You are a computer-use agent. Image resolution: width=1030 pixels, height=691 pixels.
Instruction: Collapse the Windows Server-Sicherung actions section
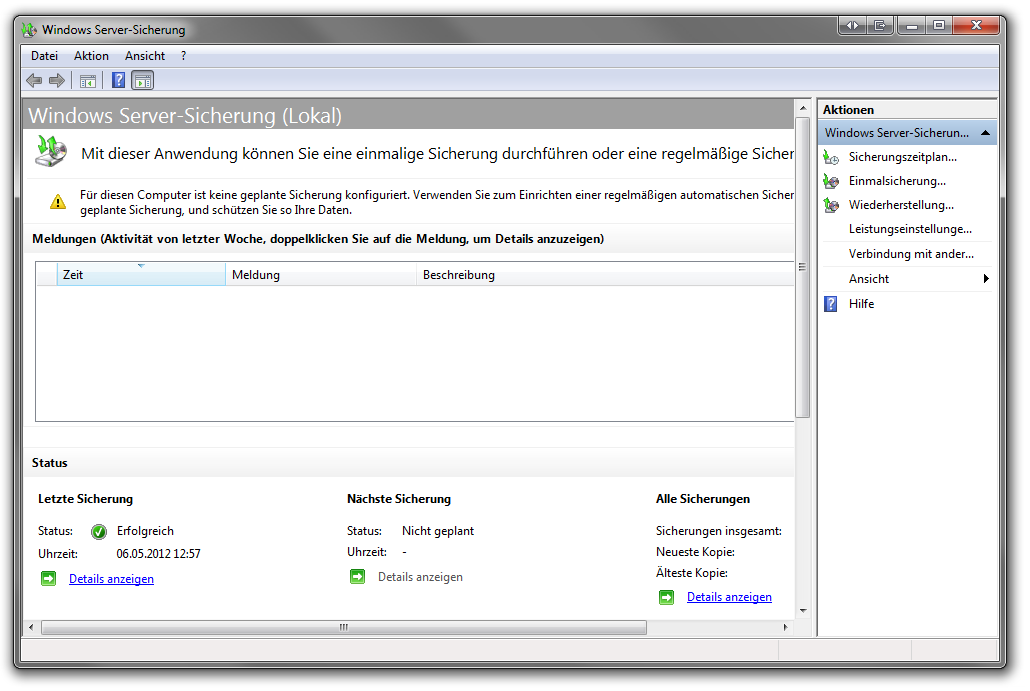[985, 133]
